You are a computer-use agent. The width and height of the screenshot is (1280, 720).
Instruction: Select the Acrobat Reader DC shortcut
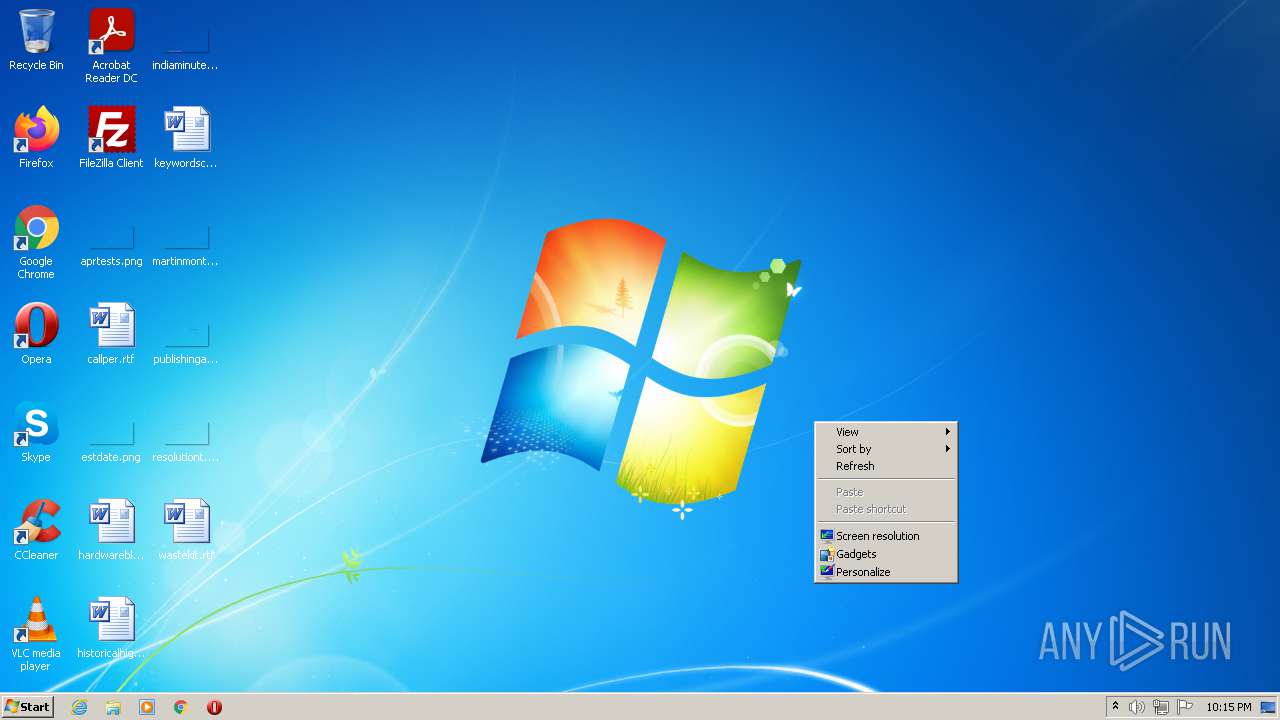(111, 46)
